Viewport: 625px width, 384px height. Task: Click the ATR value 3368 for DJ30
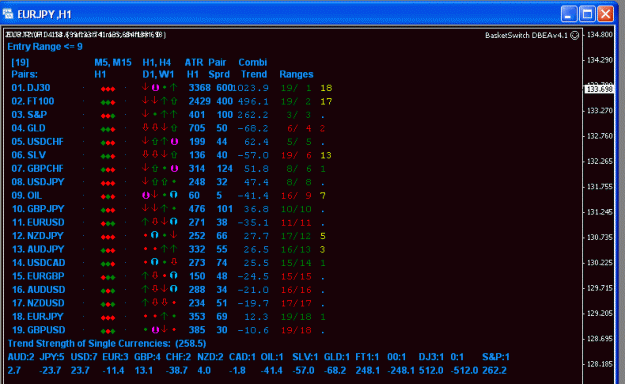click(199, 88)
